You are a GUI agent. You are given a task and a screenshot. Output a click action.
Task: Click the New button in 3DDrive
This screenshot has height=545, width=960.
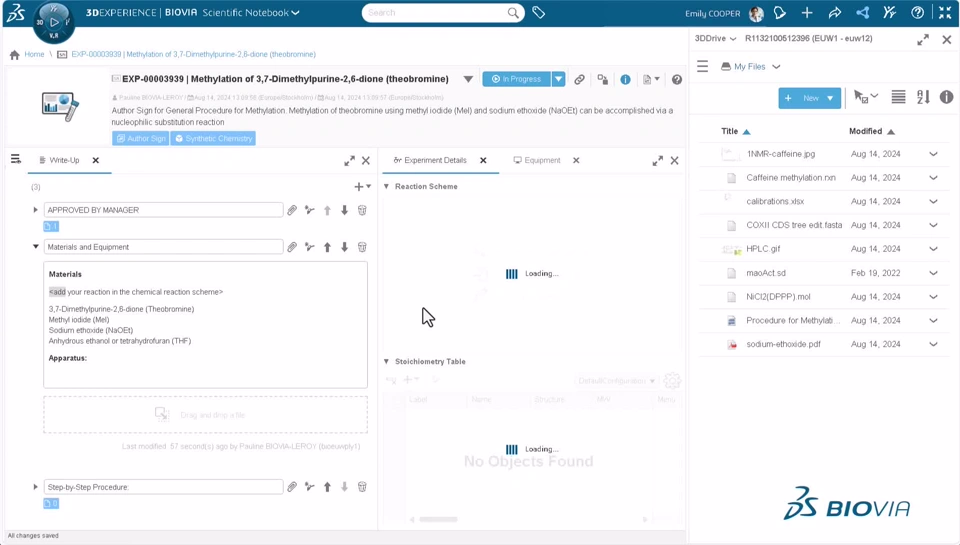point(809,98)
